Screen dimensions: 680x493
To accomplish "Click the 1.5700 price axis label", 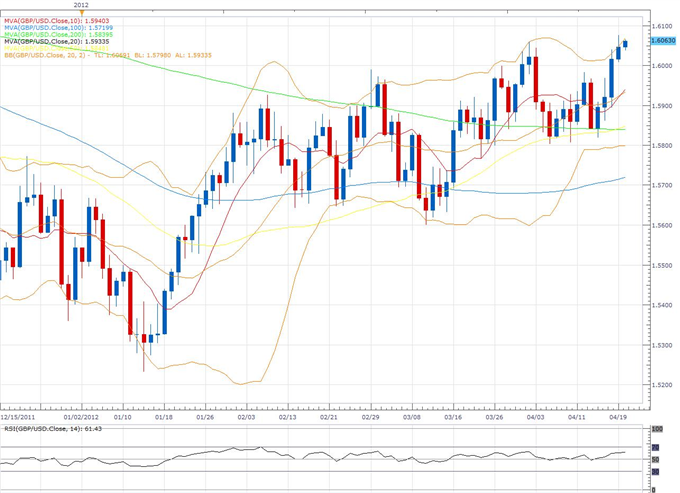I will [662, 186].
